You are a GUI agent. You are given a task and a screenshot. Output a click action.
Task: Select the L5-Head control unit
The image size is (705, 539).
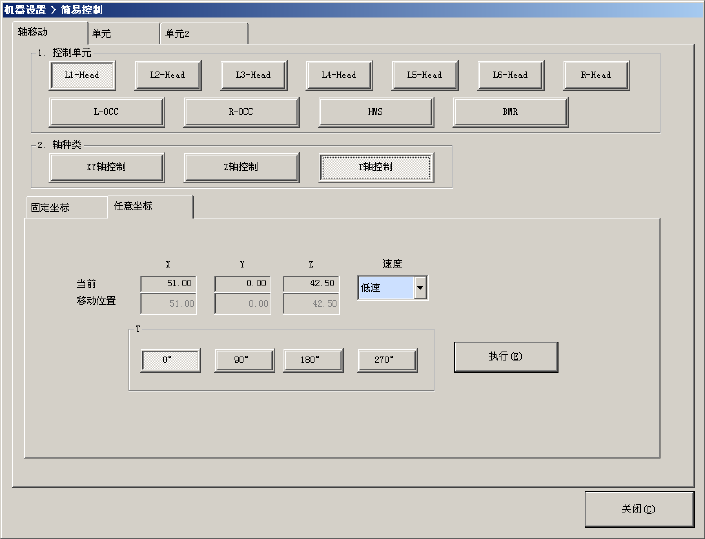[x=425, y=76]
